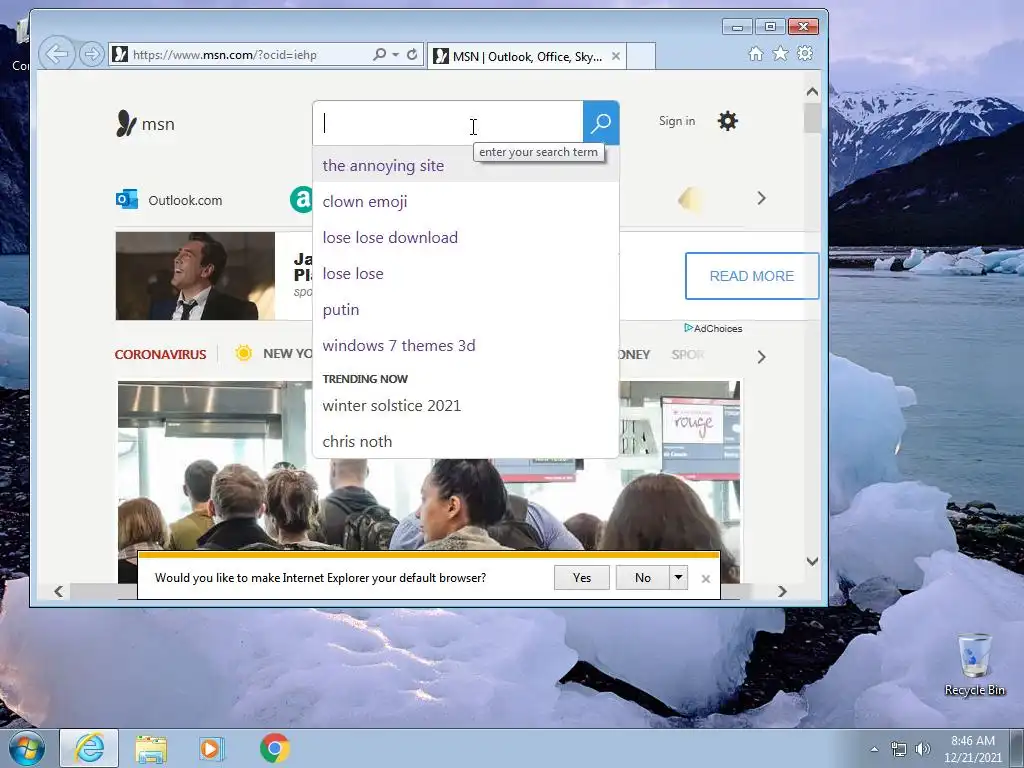Click Internet Explorer in the taskbar
This screenshot has height=768, width=1024.
tap(89, 748)
